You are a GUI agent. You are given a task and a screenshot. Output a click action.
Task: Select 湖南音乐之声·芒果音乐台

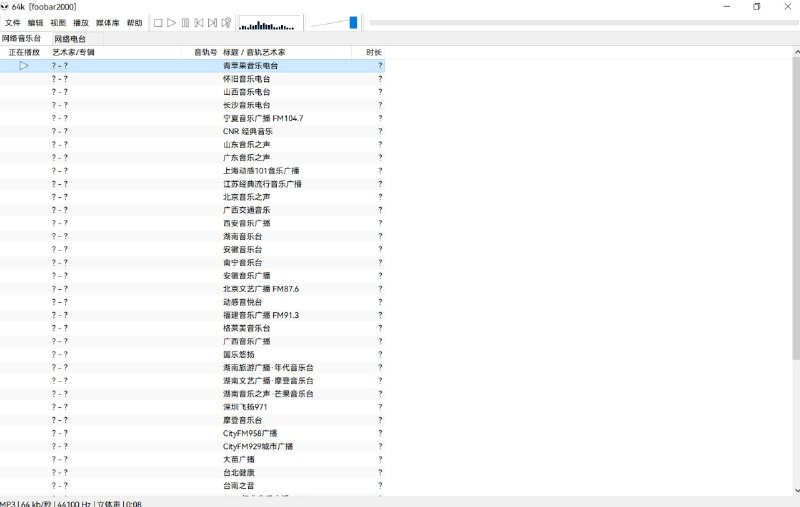tap(192, 394)
